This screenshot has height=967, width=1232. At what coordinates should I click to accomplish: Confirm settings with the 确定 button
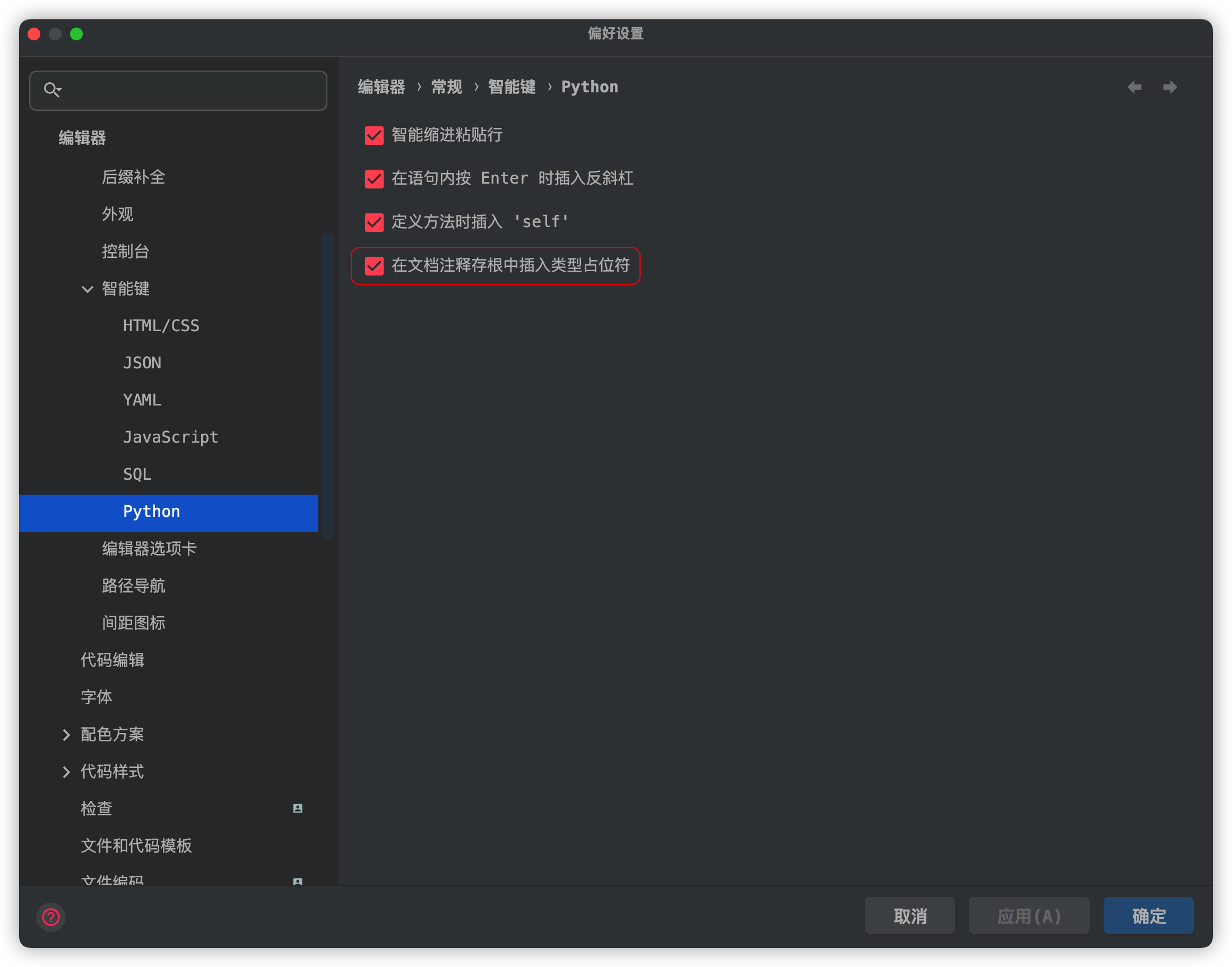(1148, 916)
